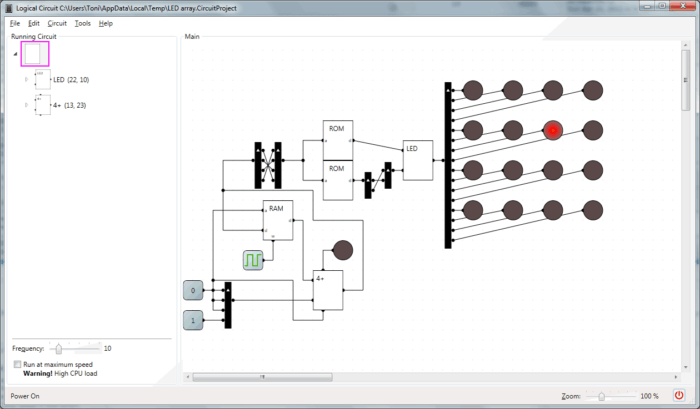Select the tall splitter feeding the LED matrix
Image resolution: width=700 pixels, height=409 pixels.
(x=448, y=165)
